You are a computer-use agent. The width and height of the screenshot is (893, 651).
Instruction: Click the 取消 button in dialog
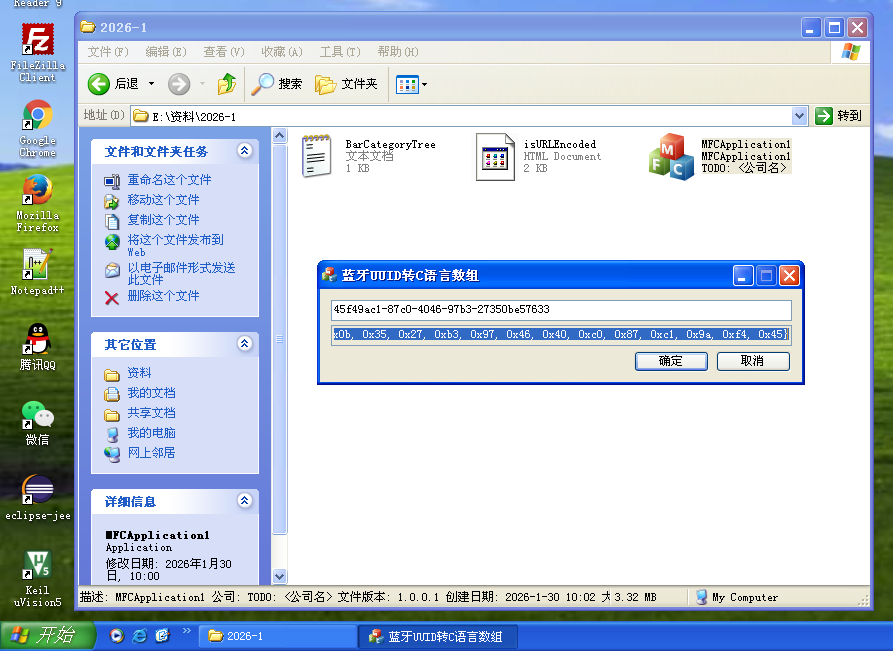[752, 361]
